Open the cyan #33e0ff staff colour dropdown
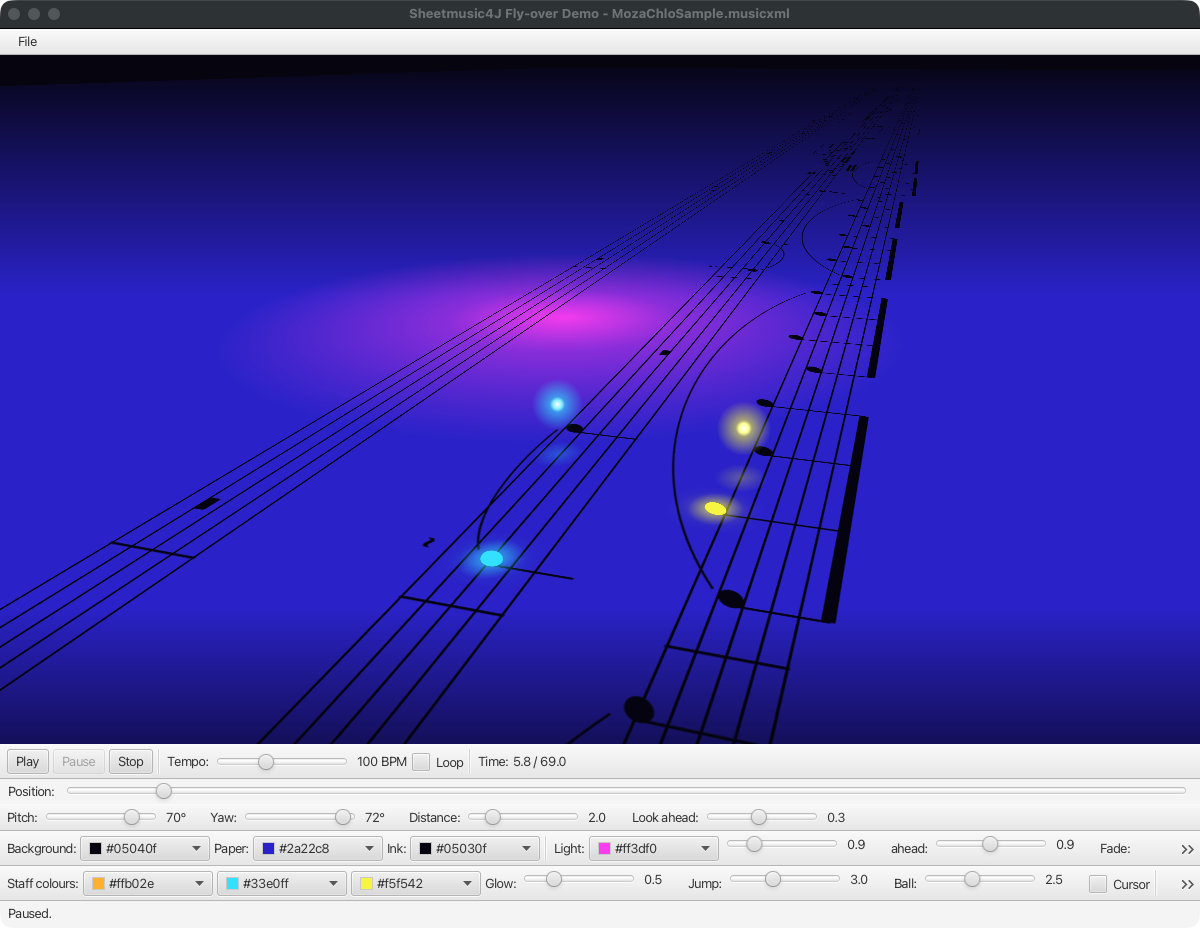Screen dimensions: 1200x928 tap(282, 884)
